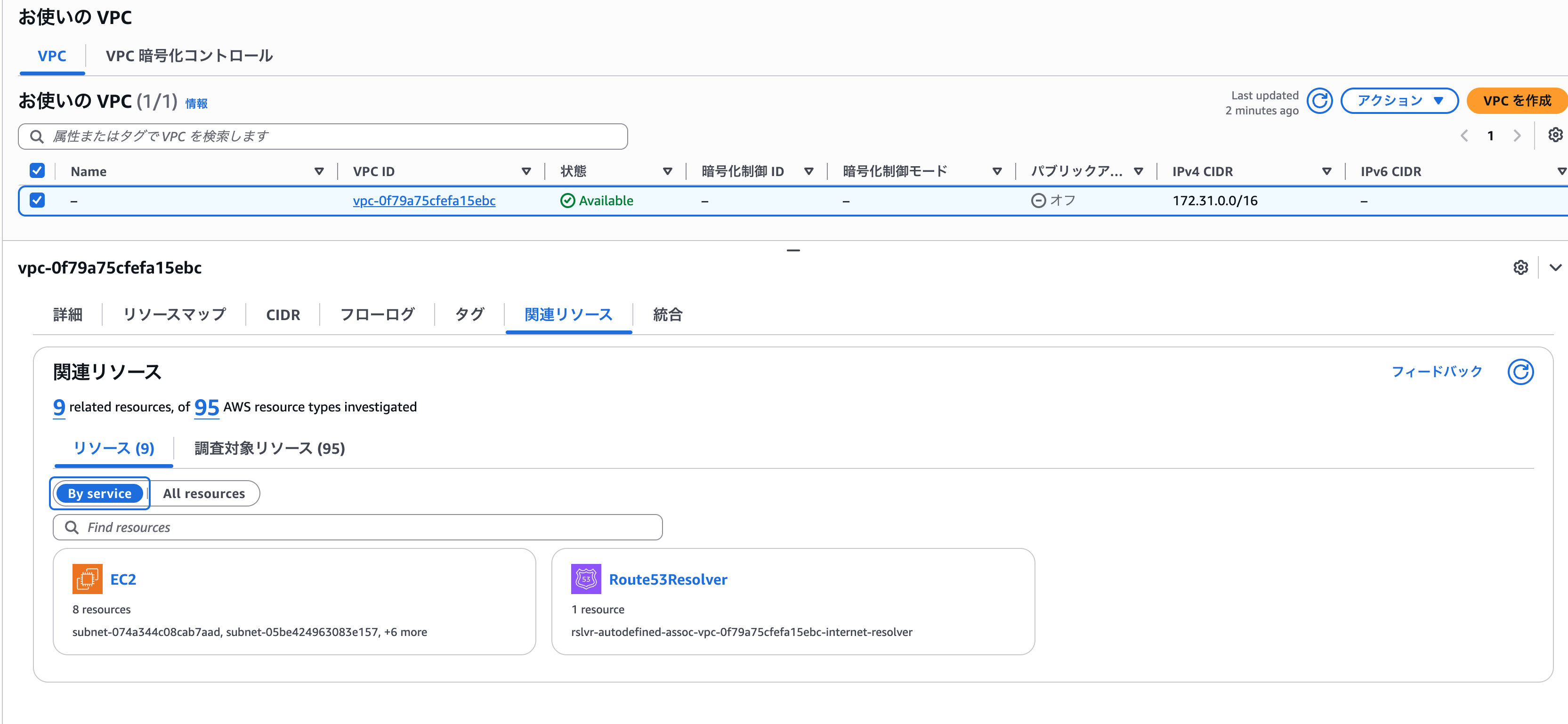Refresh the VPC list table
1568x724 pixels.
[1319, 101]
